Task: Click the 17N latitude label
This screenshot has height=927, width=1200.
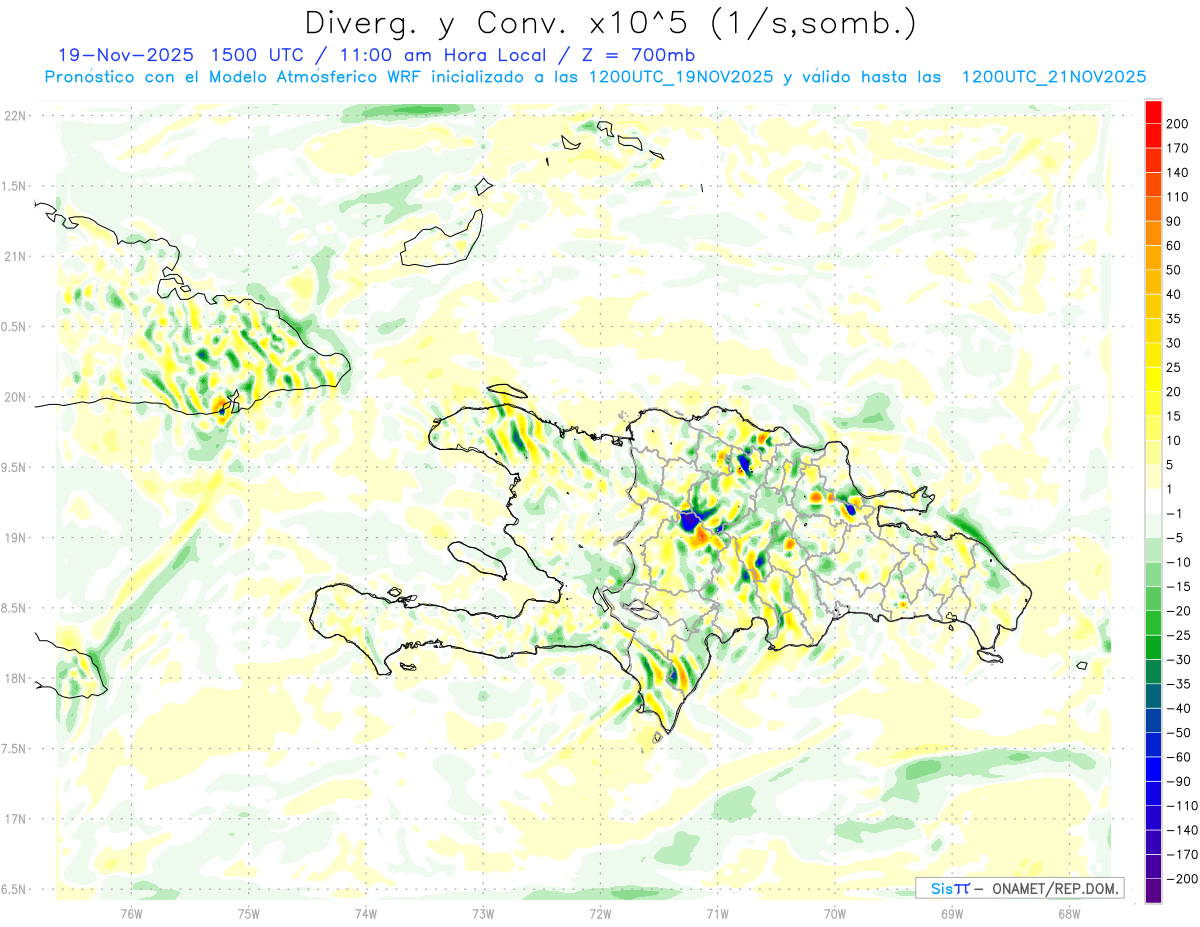Action: [14, 819]
